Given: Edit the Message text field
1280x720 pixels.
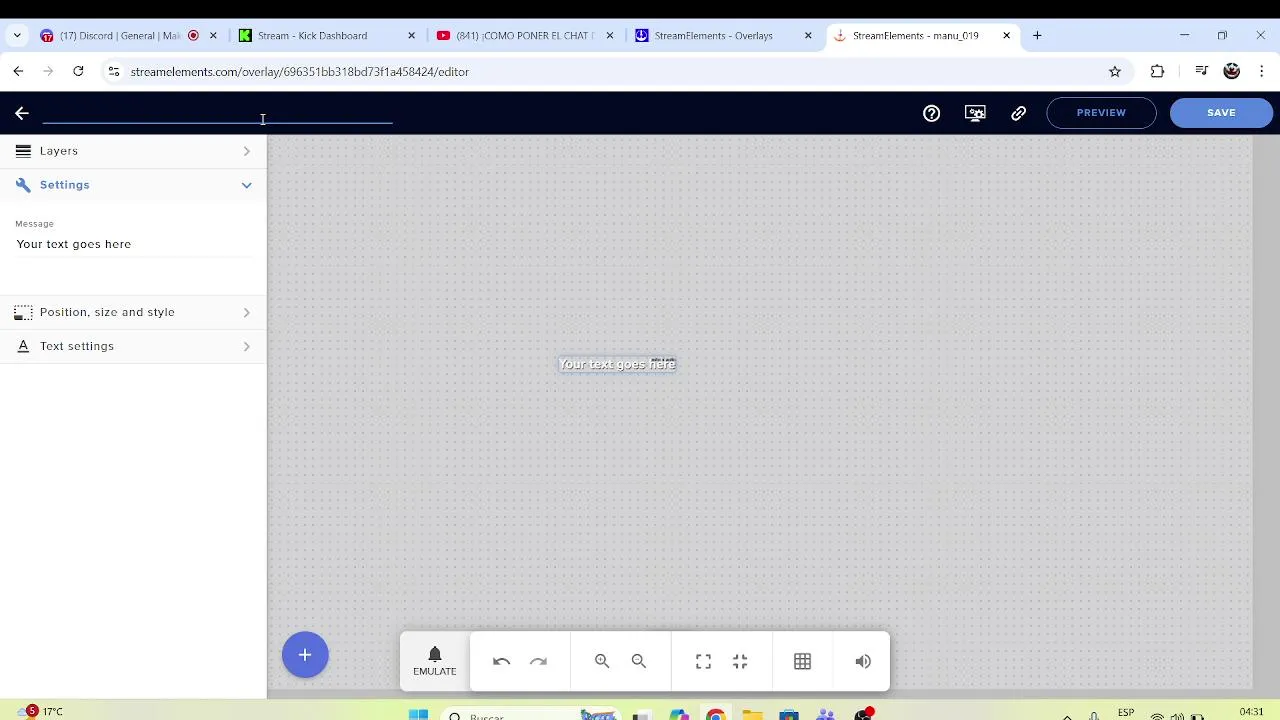Looking at the screenshot, I should pyautogui.click(x=133, y=244).
